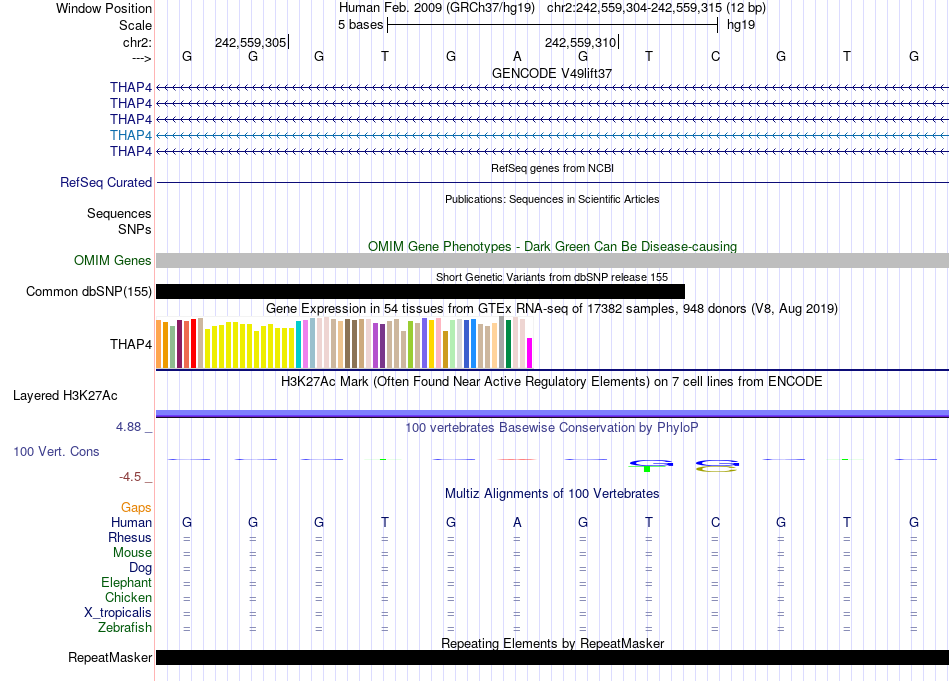The image size is (950, 681).
Task: Click the 100 Vert. Cons track label
Action: point(56,451)
